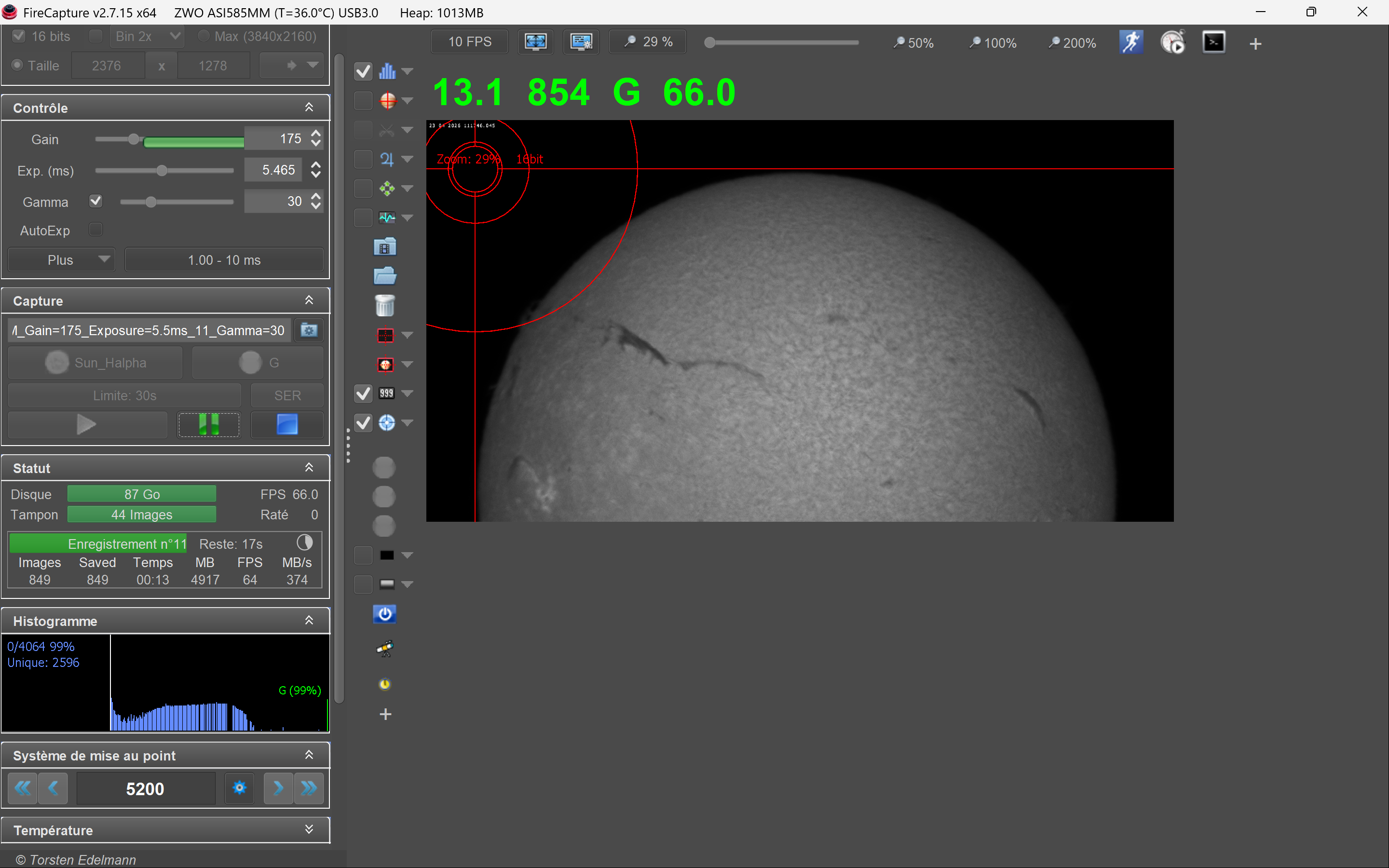Click the telescope mount control icon

pyautogui.click(x=384, y=649)
